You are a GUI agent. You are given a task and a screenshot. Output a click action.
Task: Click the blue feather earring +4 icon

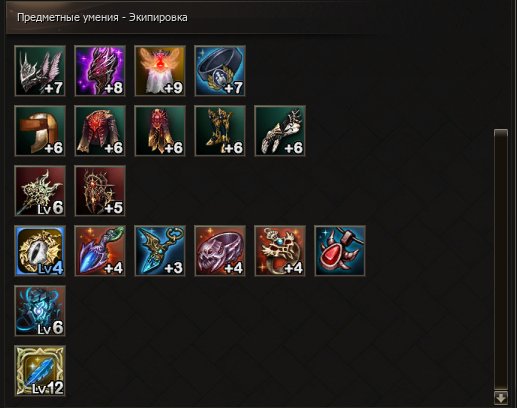pyautogui.click(x=100, y=251)
